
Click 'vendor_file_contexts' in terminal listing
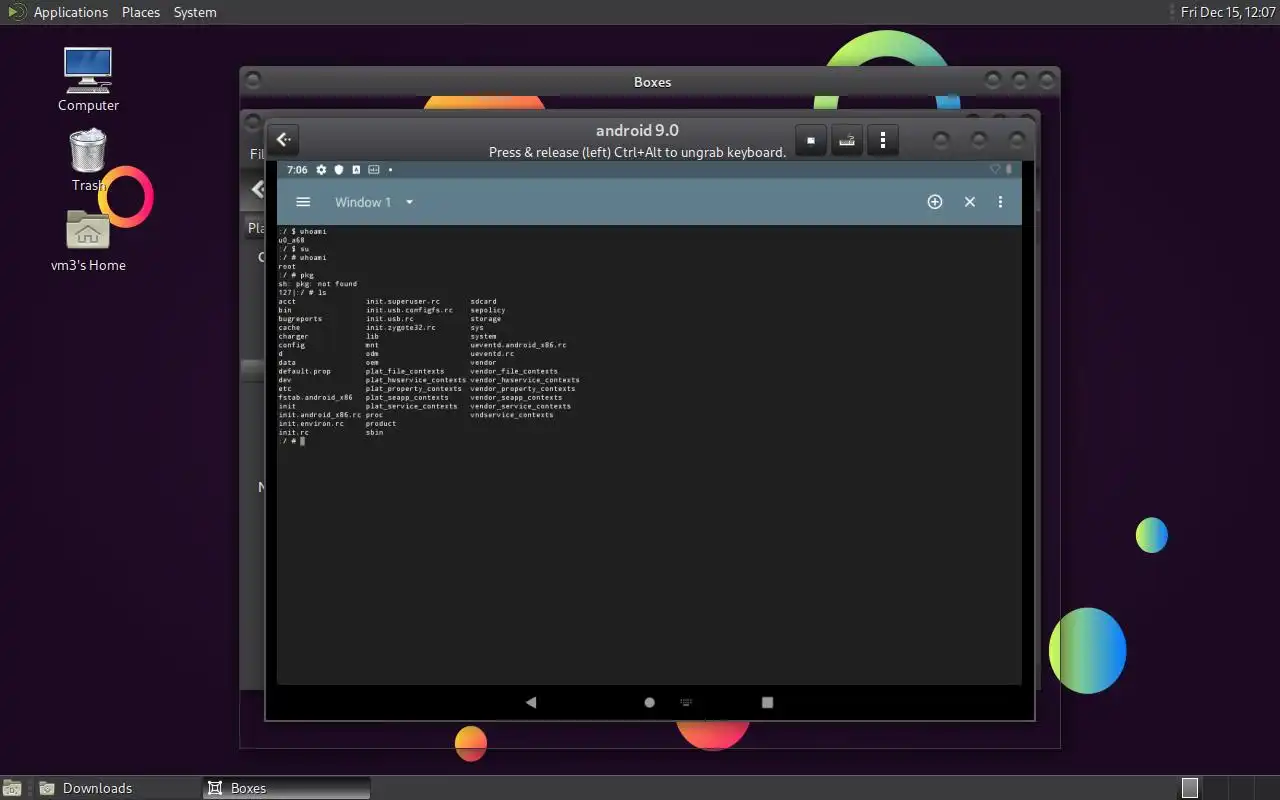[x=514, y=371]
